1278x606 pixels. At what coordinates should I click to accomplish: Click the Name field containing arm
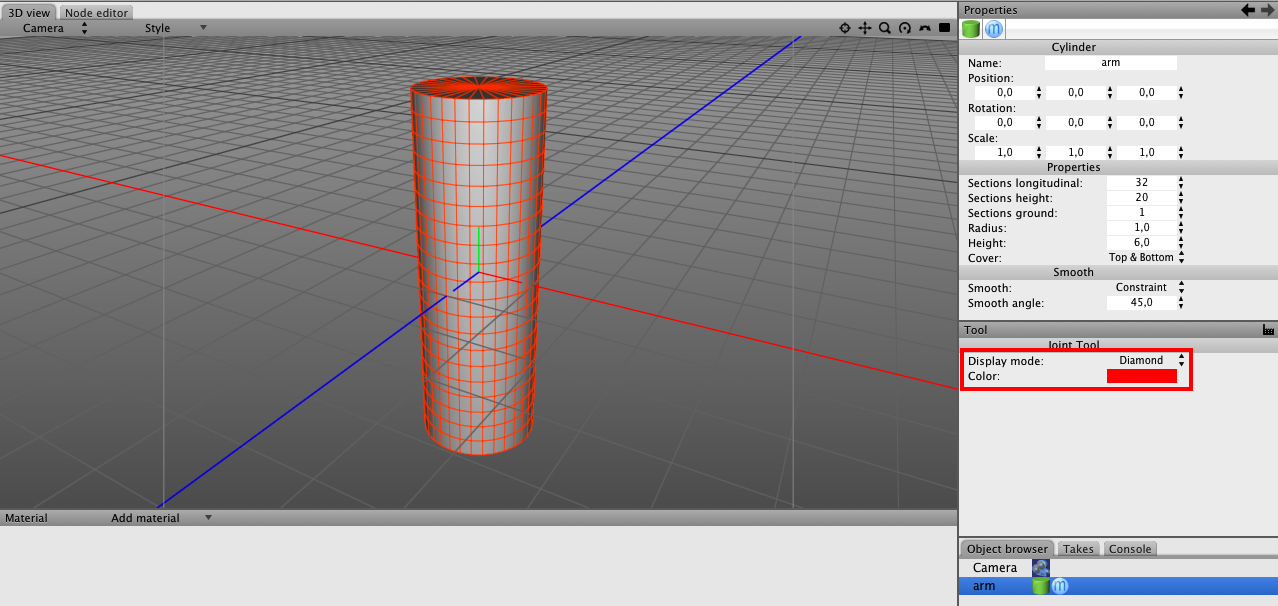[x=1110, y=63]
